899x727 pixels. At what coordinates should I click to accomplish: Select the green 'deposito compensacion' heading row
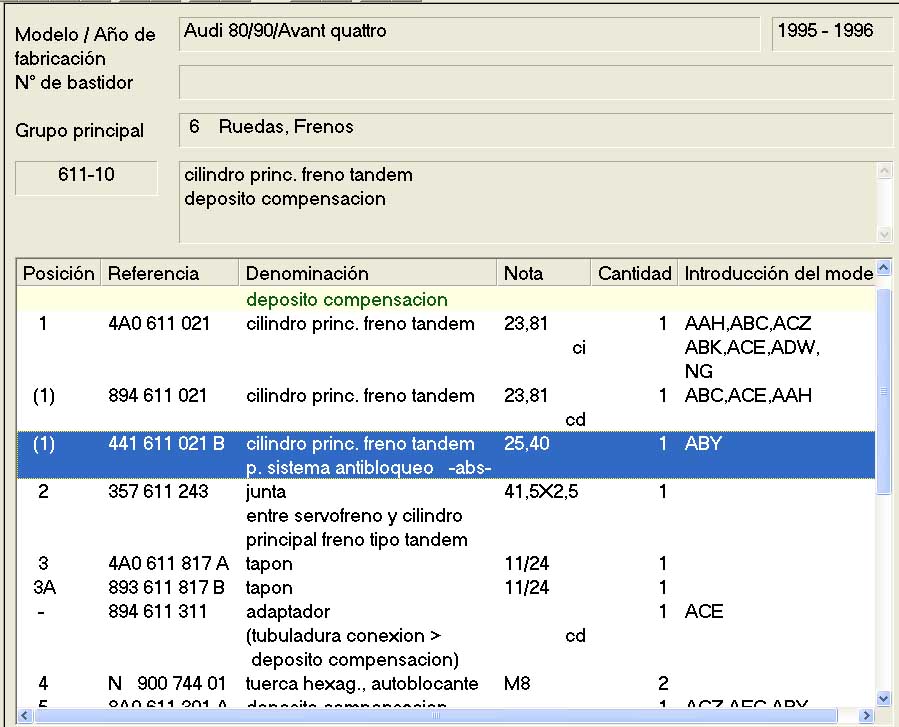point(446,299)
